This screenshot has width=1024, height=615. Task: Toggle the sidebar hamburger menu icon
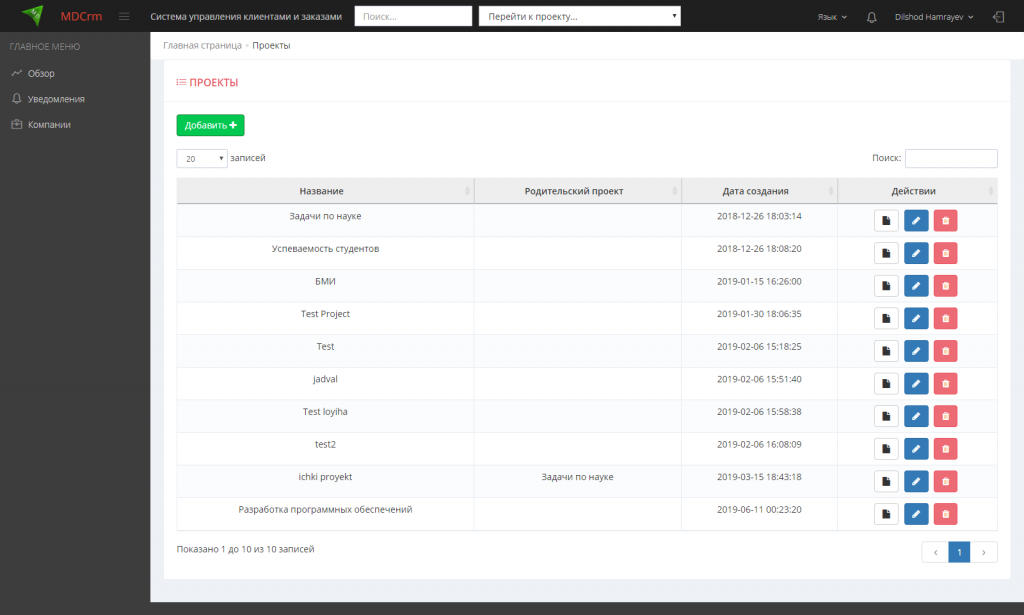pos(124,16)
